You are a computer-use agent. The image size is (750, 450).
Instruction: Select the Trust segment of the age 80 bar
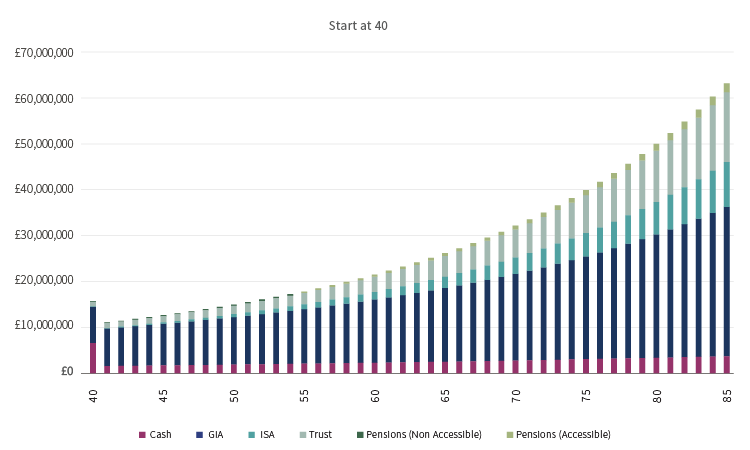pos(657,176)
